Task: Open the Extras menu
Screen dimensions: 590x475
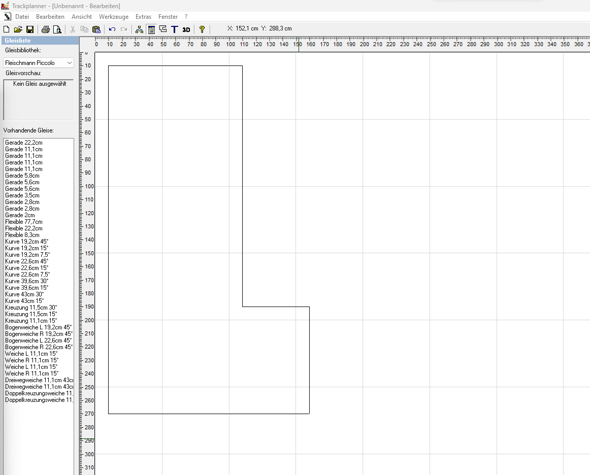Action: point(143,17)
